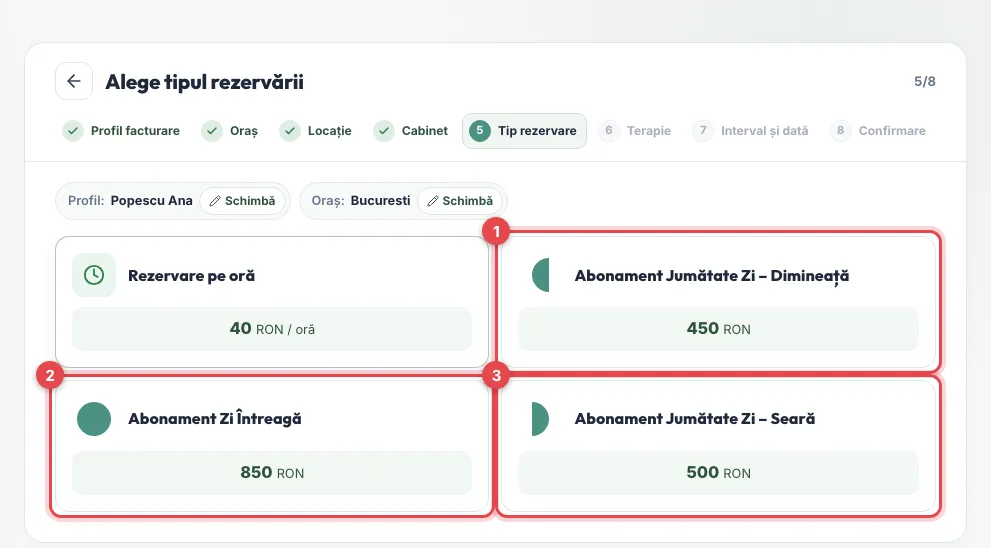The height and width of the screenshot is (548, 991).
Task: Click the Alege tipul rezervării heading
Action: point(204,82)
